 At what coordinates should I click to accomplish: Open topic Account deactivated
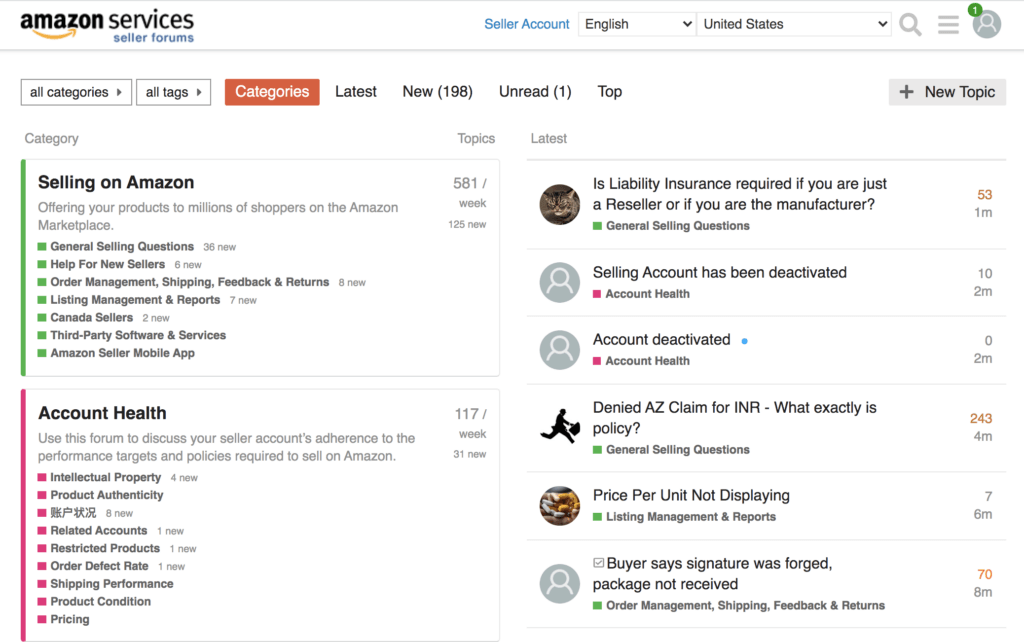point(662,340)
